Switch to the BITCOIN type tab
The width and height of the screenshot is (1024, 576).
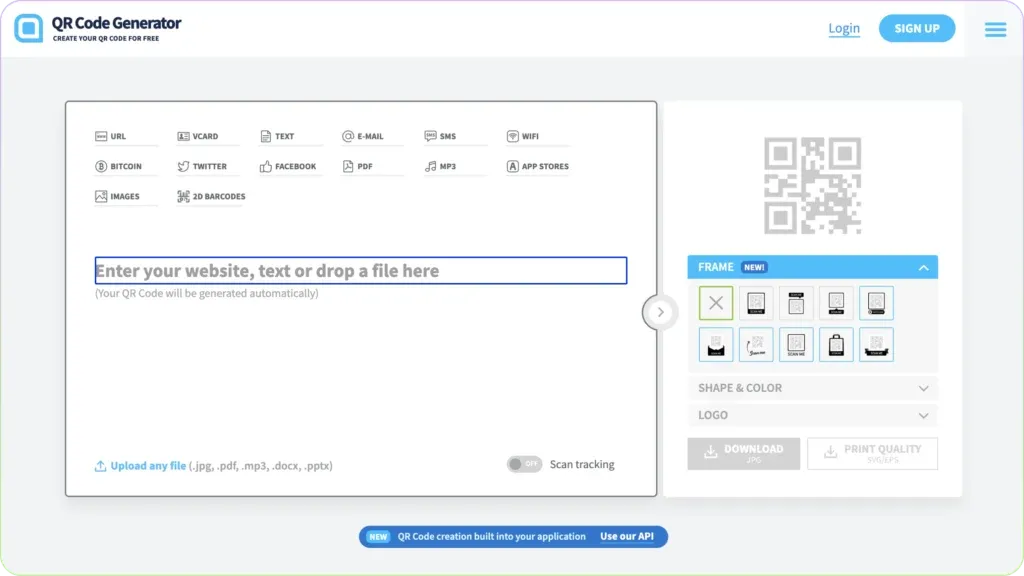point(118,166)
